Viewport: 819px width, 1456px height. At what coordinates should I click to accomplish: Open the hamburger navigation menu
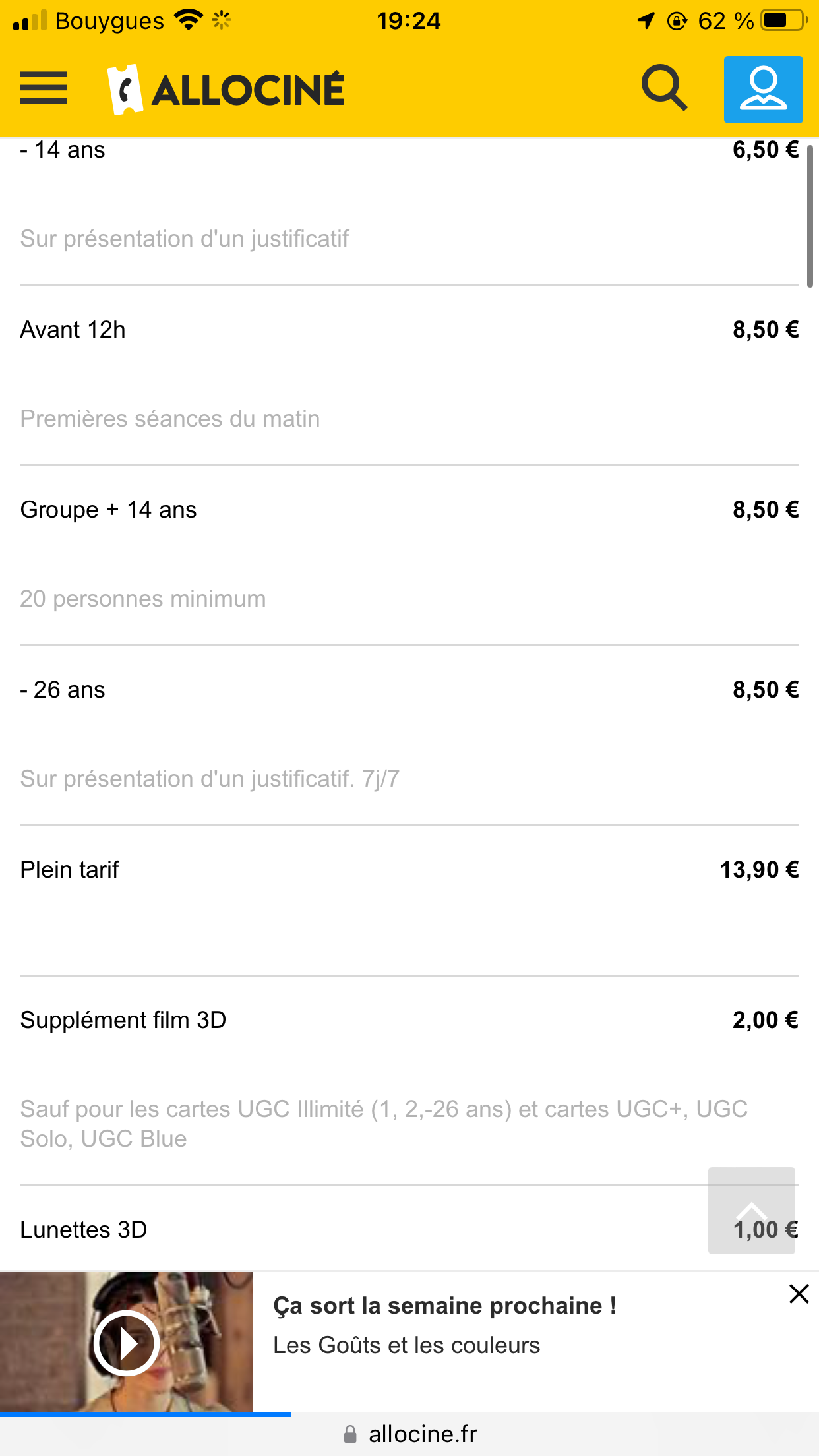[x=44, y=88]
